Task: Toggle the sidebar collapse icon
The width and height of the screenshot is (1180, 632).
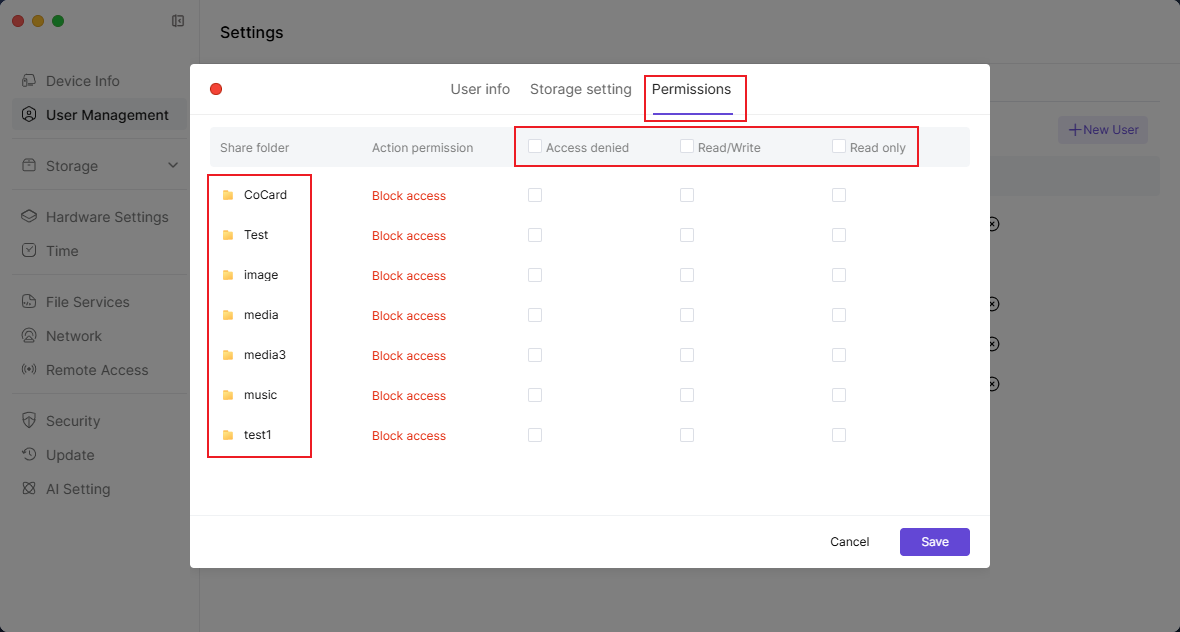Action: click(178, 21)
